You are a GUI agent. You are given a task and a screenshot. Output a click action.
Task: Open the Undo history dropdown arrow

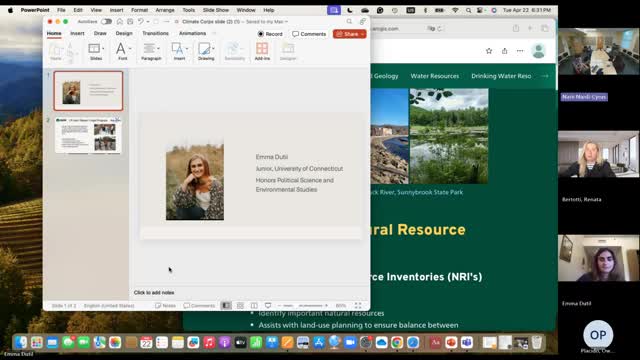[x=148, y=21]
